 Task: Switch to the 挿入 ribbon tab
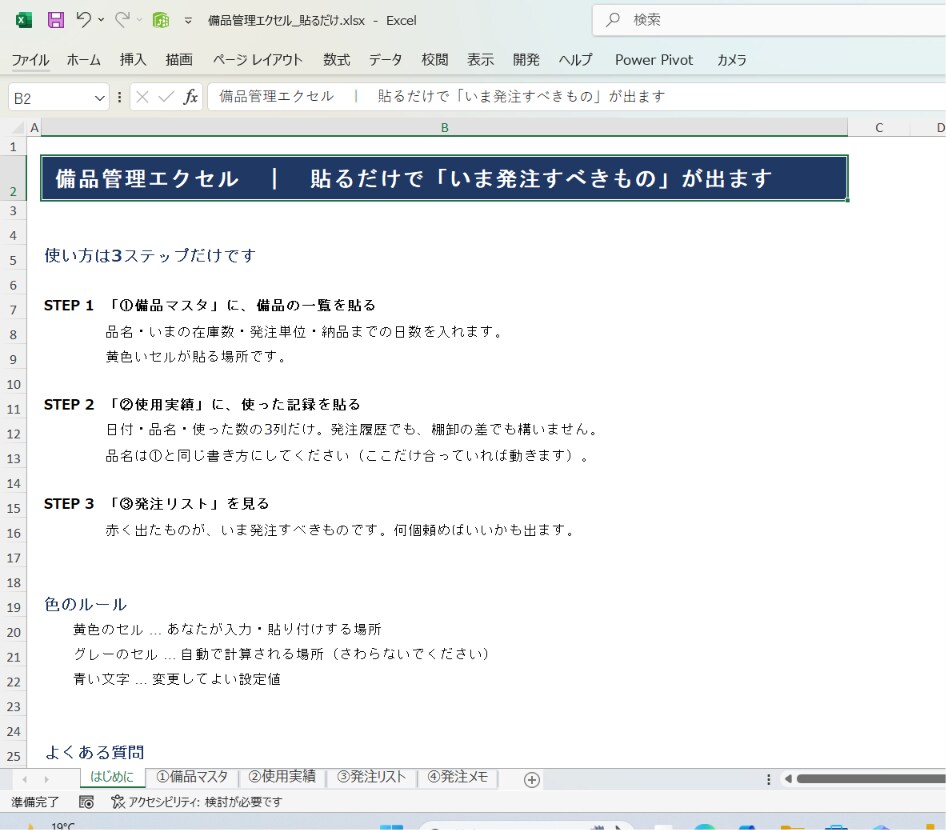133,60
